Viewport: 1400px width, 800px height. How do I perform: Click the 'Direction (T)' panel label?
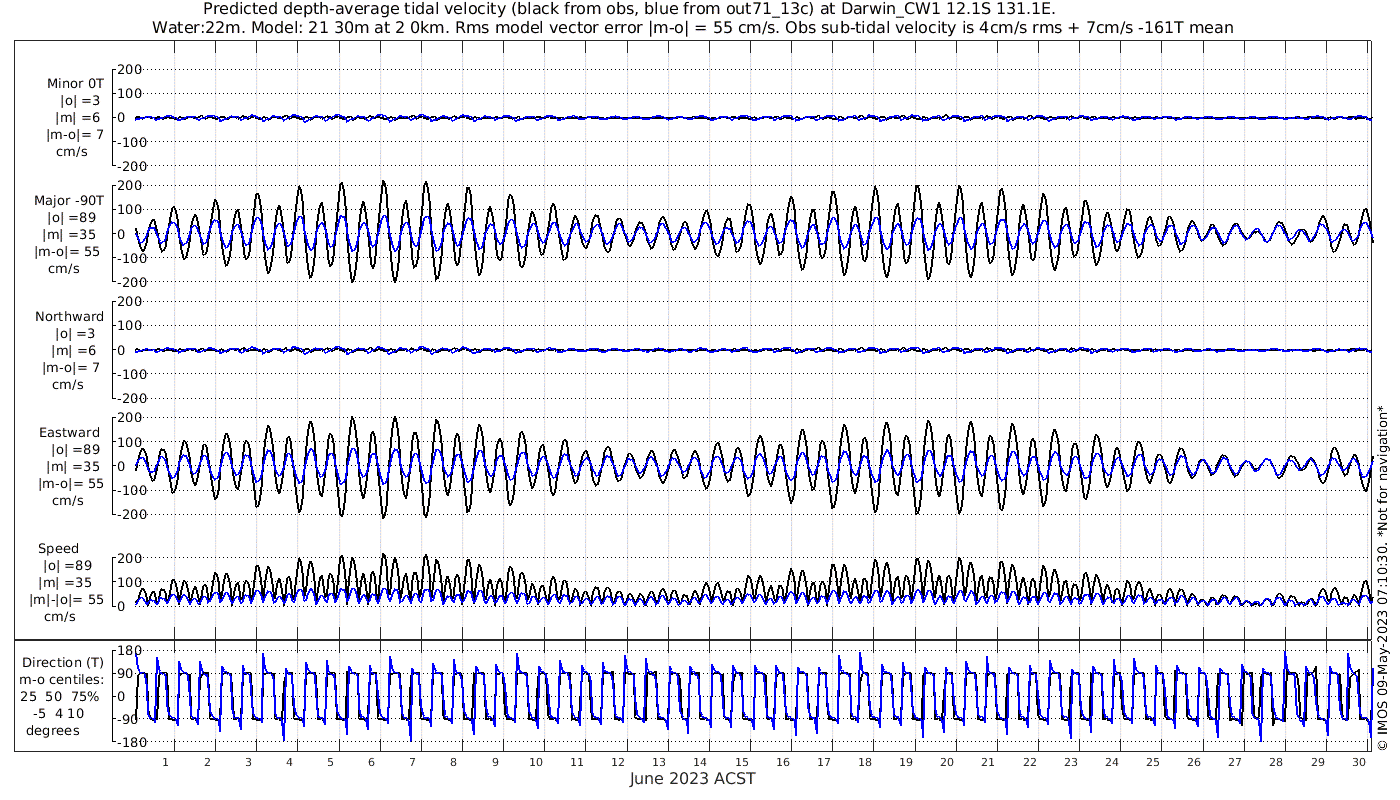coord(62,662)
